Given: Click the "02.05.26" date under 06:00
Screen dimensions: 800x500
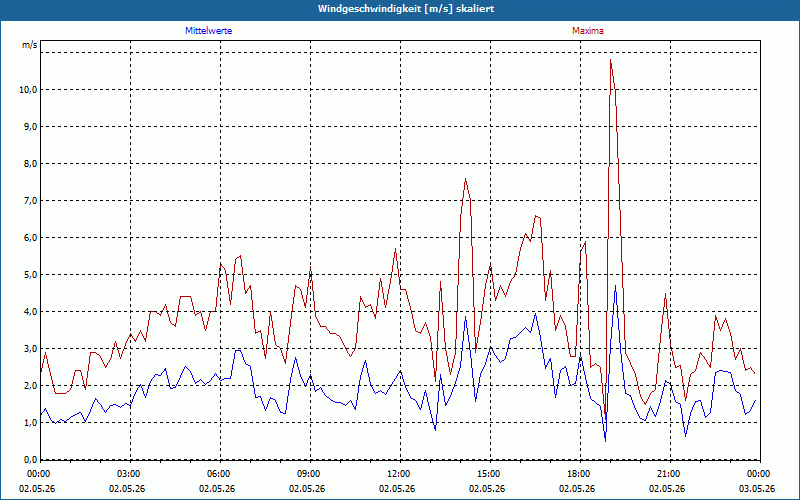Looking at the screenshot, I should tap(217, 489).
